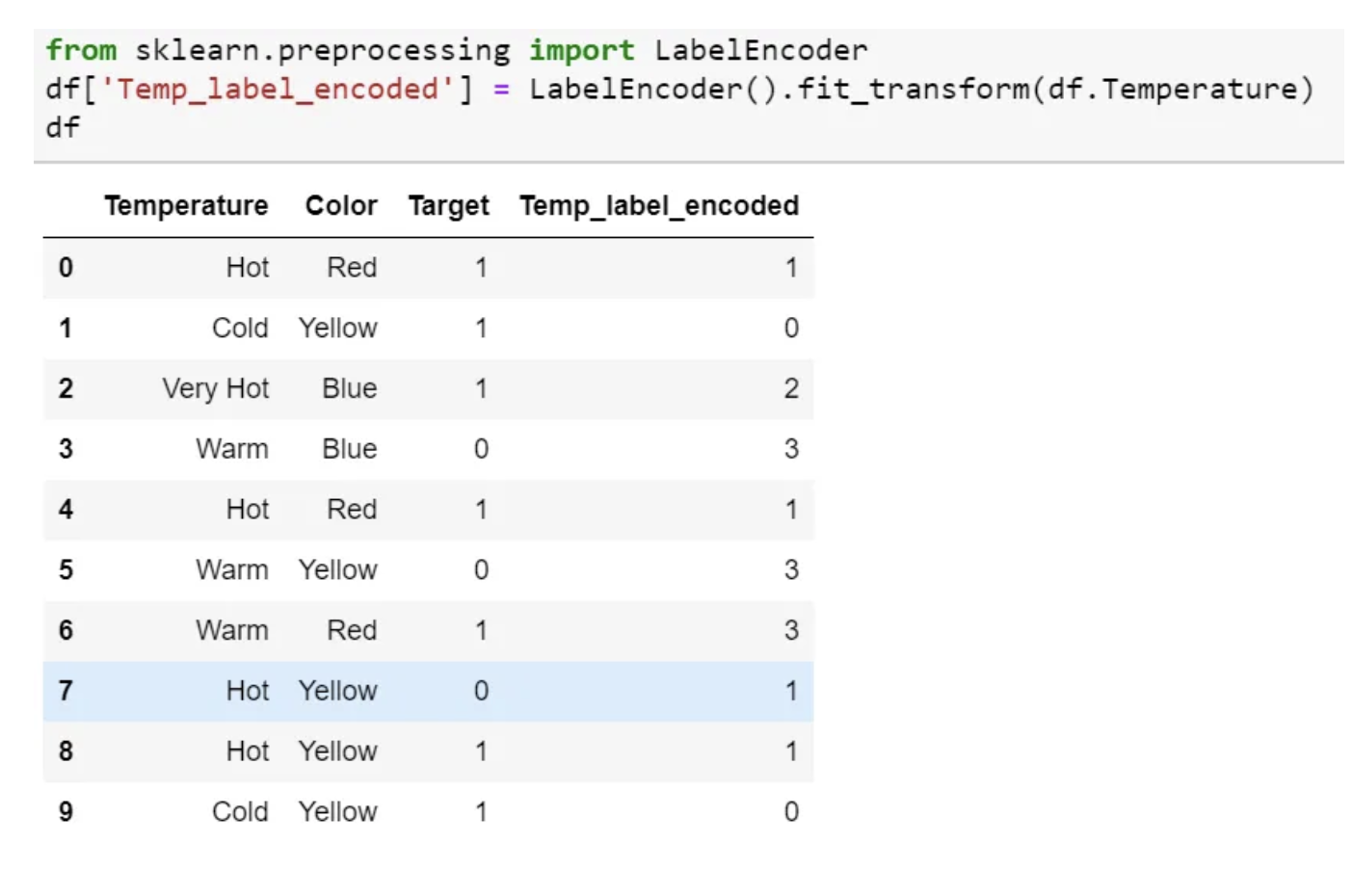1353x896 pixels.
Task: Click the Warm cell in row 3
Action: point(231,449)
